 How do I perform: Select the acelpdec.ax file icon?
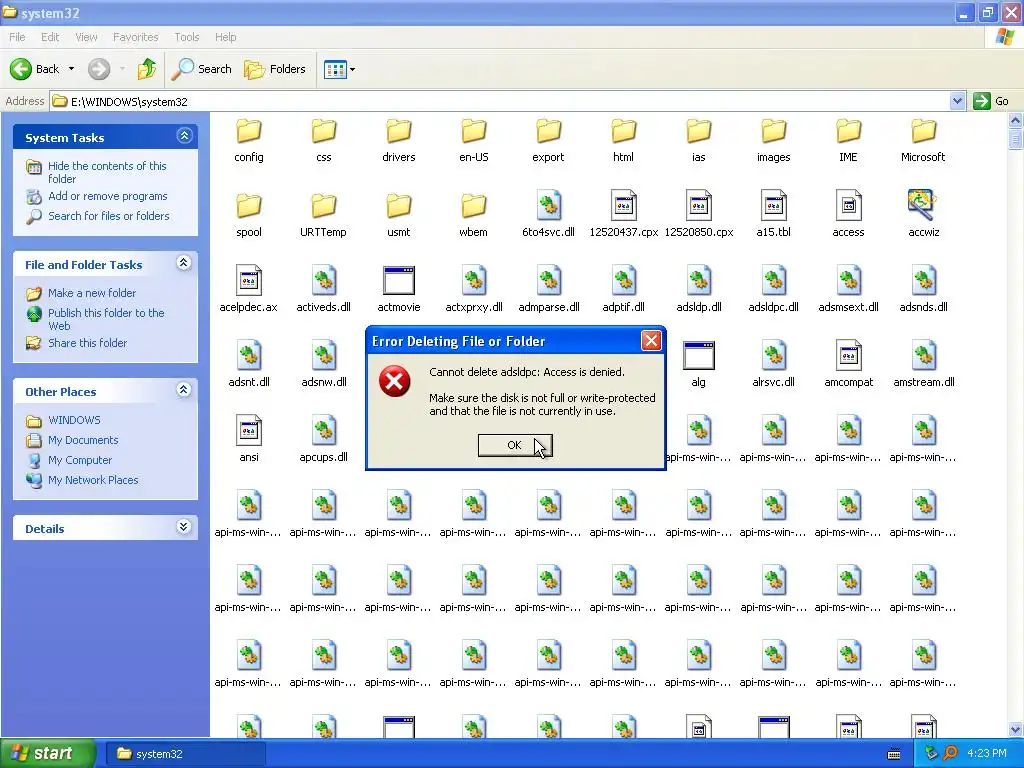pos(249,281)
